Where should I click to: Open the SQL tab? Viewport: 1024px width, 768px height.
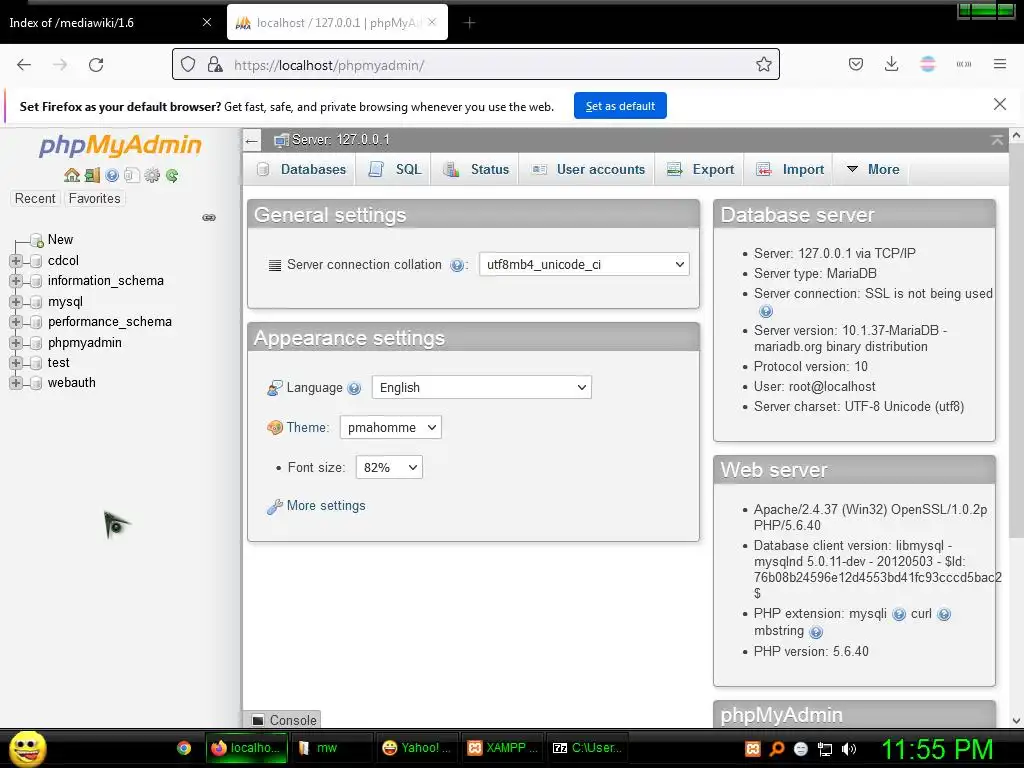[395, 169]
